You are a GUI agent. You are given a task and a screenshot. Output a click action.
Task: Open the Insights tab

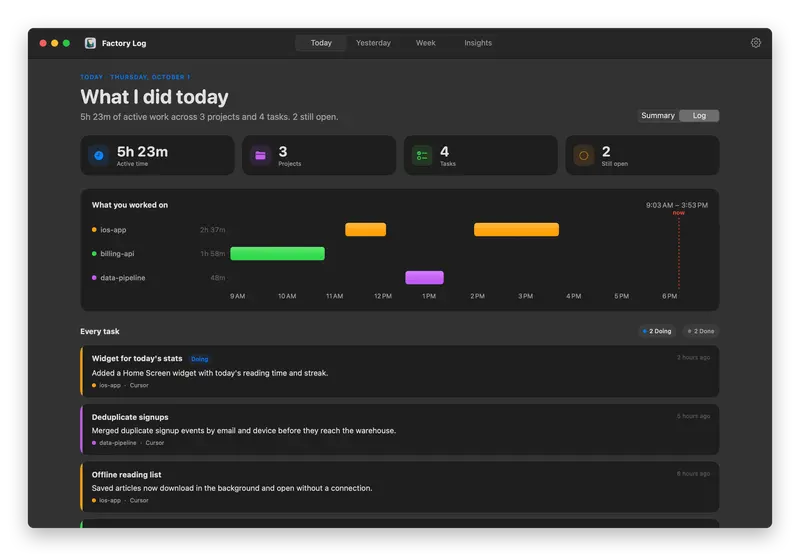click(x=478, y=43)
